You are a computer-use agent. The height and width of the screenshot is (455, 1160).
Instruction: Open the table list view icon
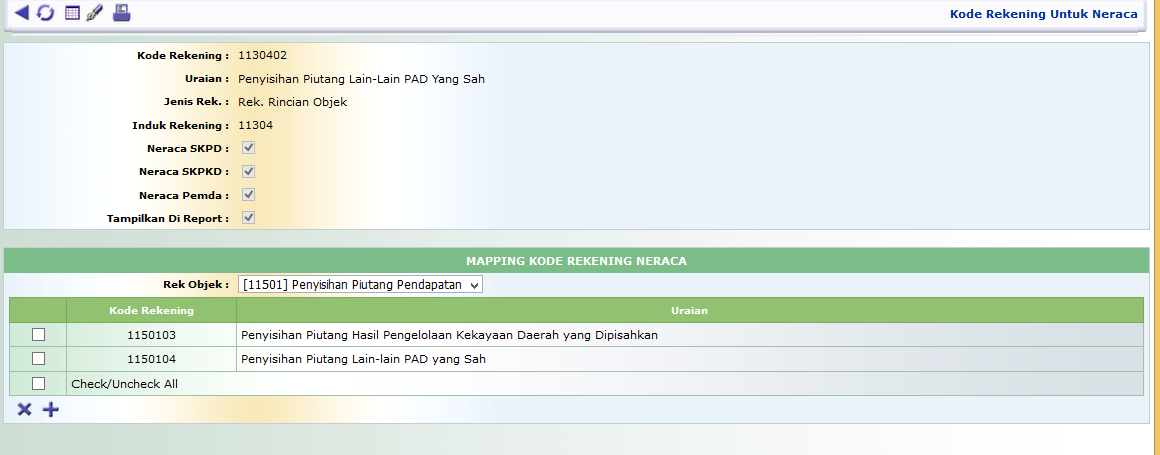click(72, 13)
